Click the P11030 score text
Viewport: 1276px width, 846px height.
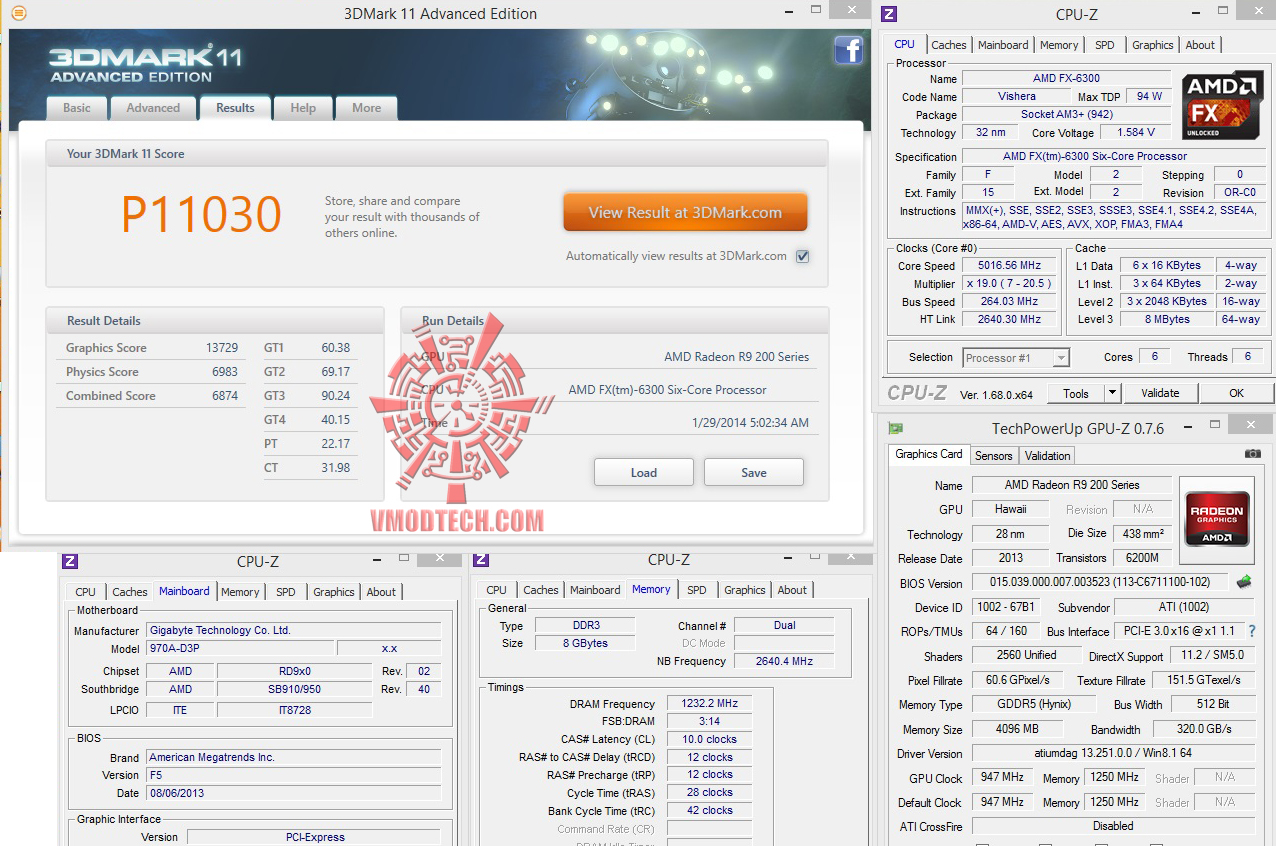[201, 214]
